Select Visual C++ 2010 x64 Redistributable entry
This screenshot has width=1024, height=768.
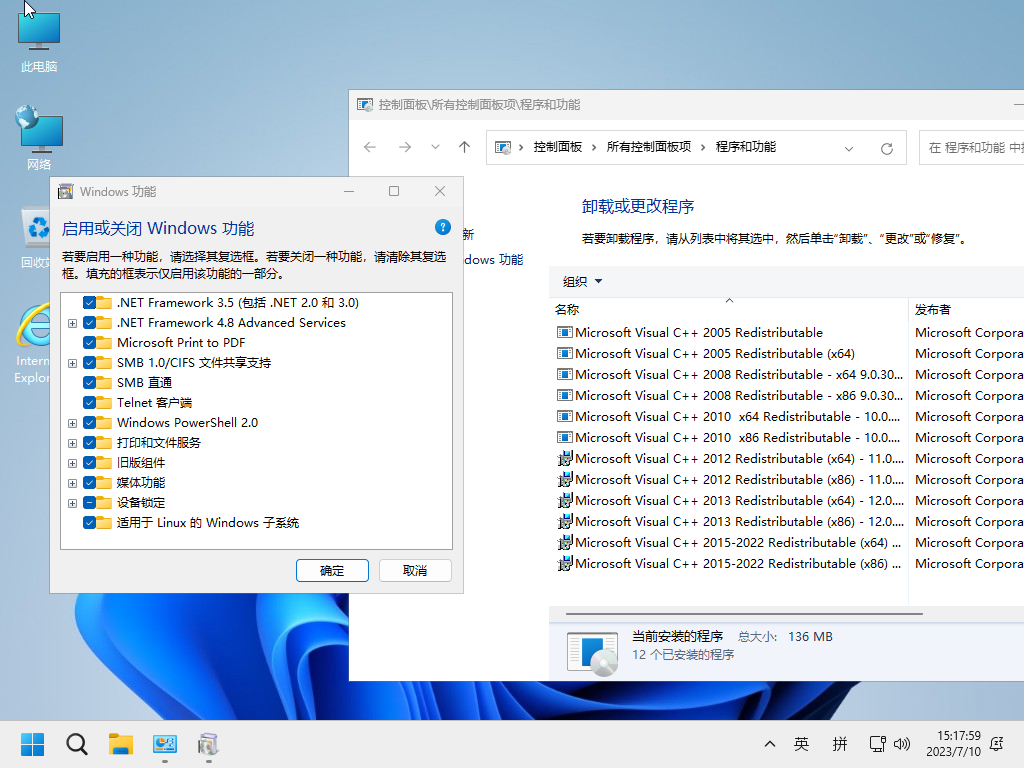tap(729, 416)
